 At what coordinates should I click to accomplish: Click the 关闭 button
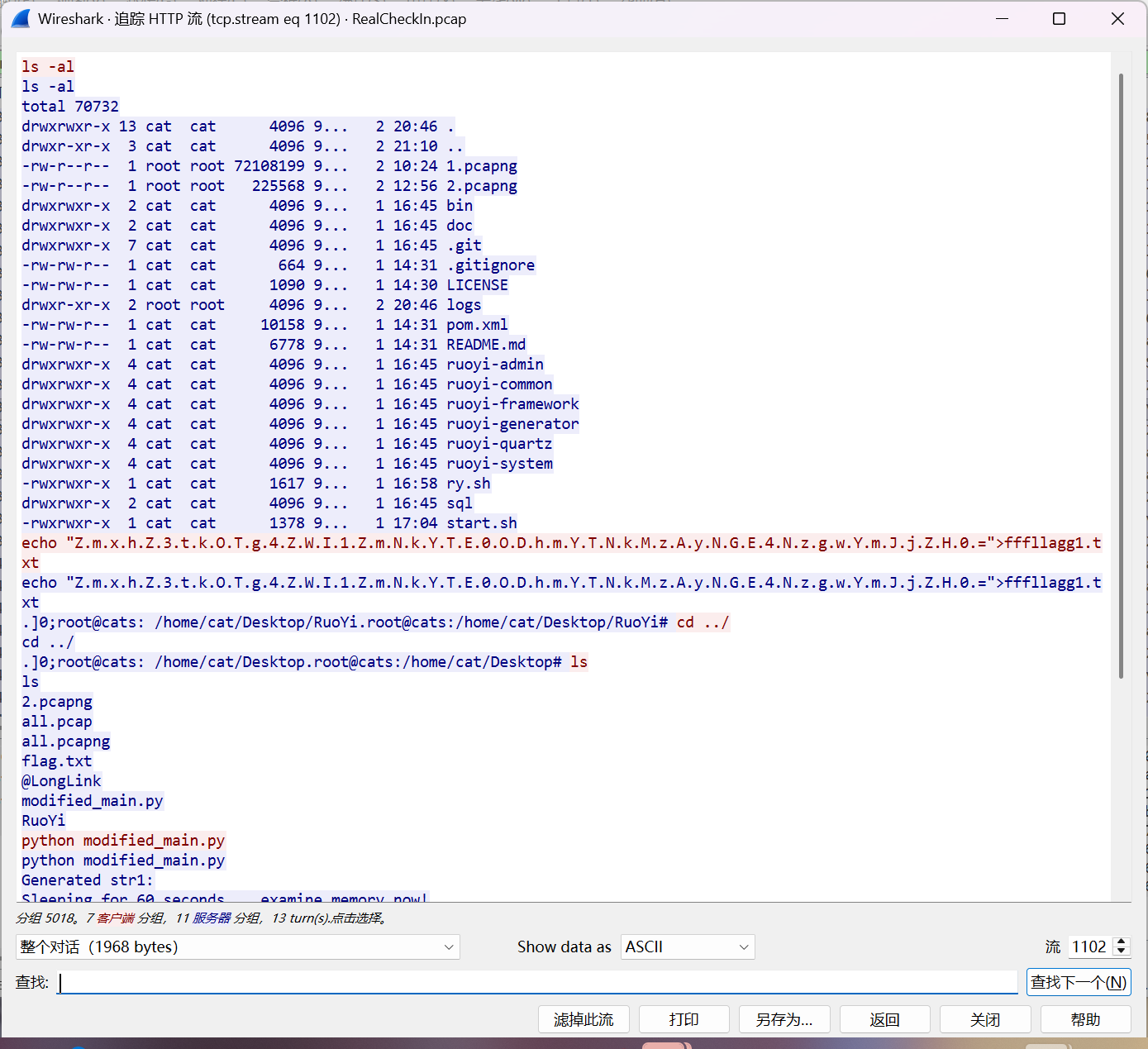[x=985, y=1019]
